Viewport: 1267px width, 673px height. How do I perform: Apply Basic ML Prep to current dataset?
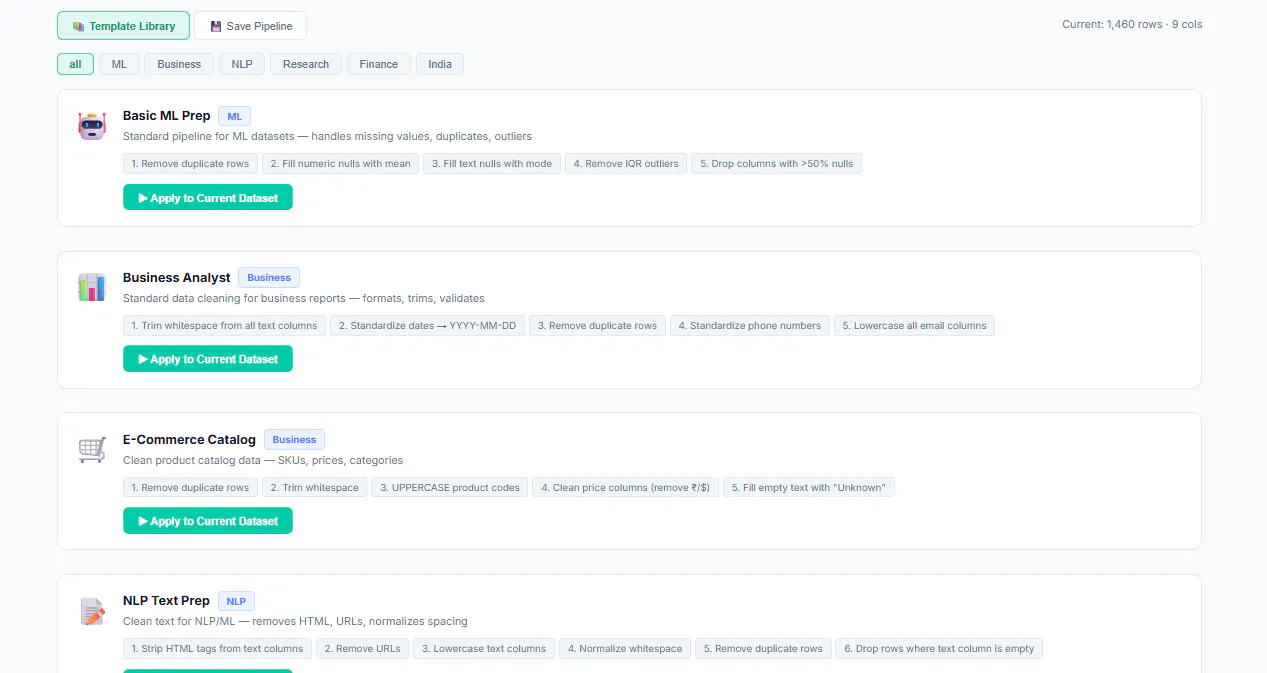(208, 197)
